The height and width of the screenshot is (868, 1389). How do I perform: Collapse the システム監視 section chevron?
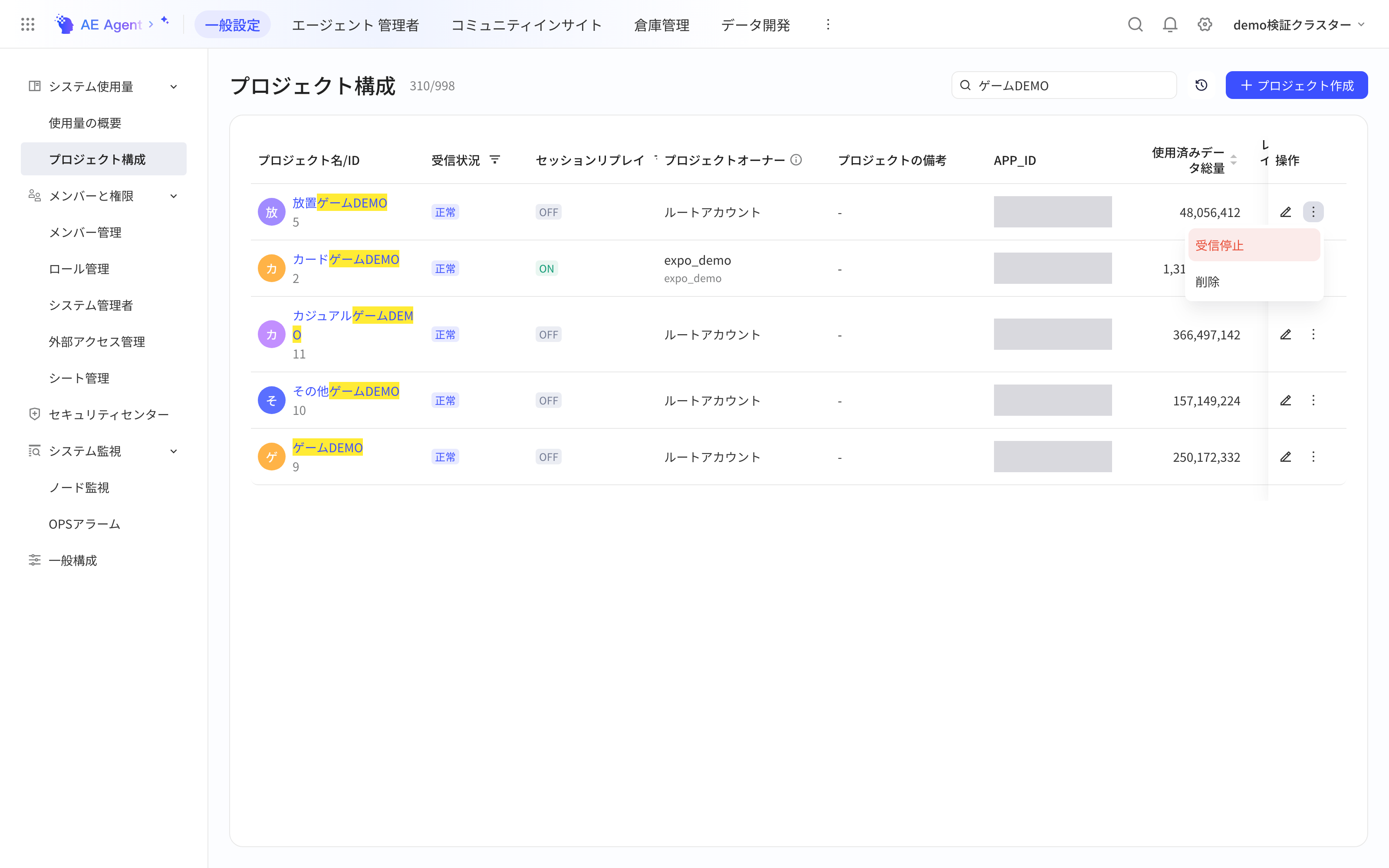pos(173,450)
